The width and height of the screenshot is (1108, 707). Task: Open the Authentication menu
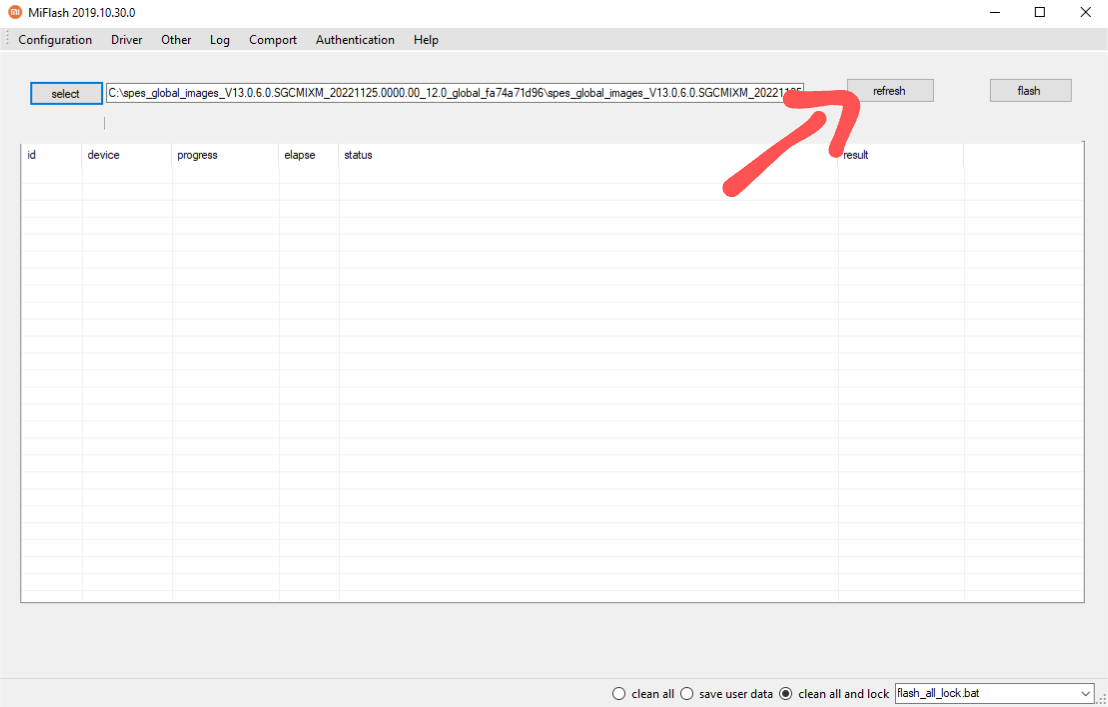click(x=355, y=40)
